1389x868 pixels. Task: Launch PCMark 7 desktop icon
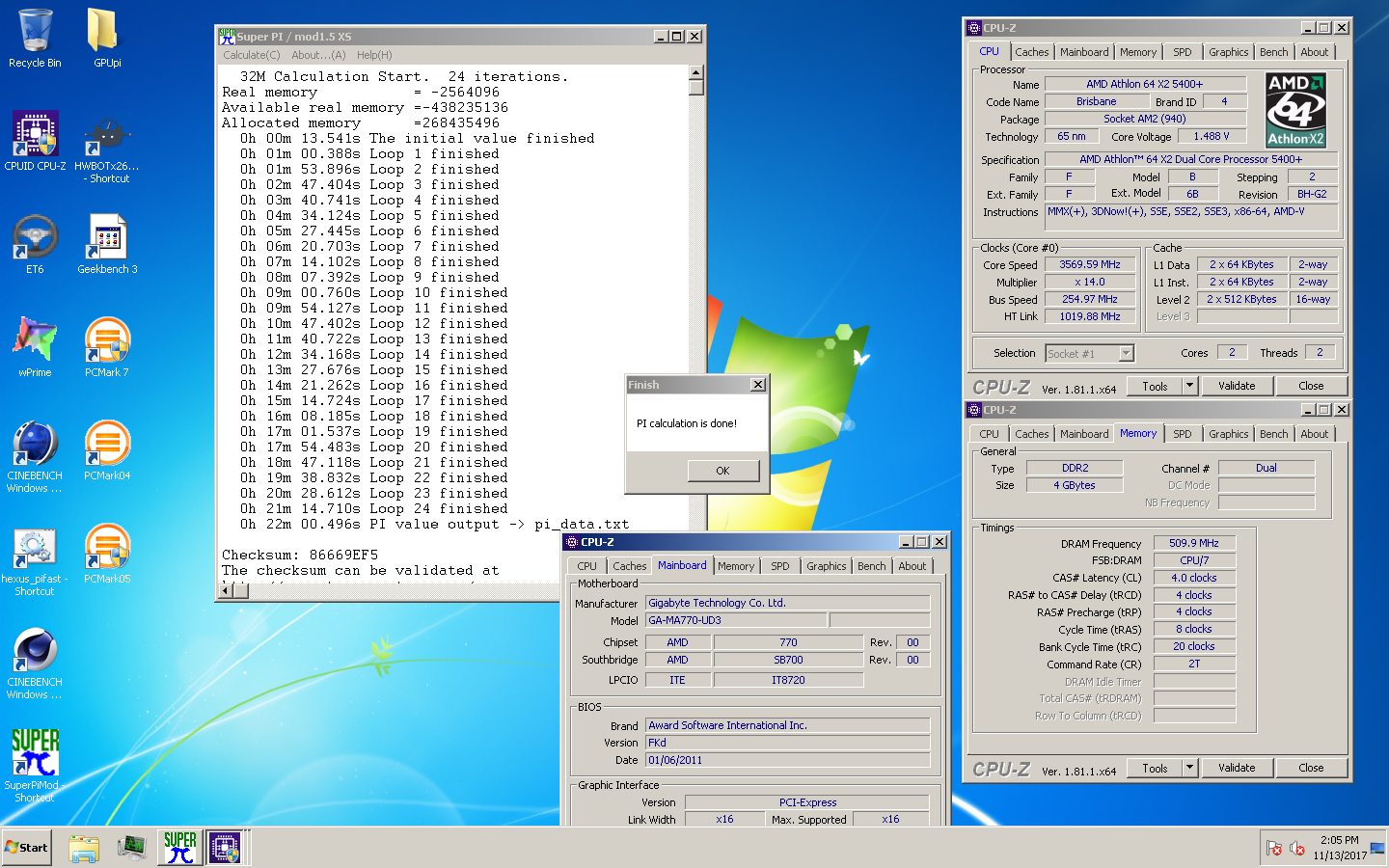(x=107, y=347)
